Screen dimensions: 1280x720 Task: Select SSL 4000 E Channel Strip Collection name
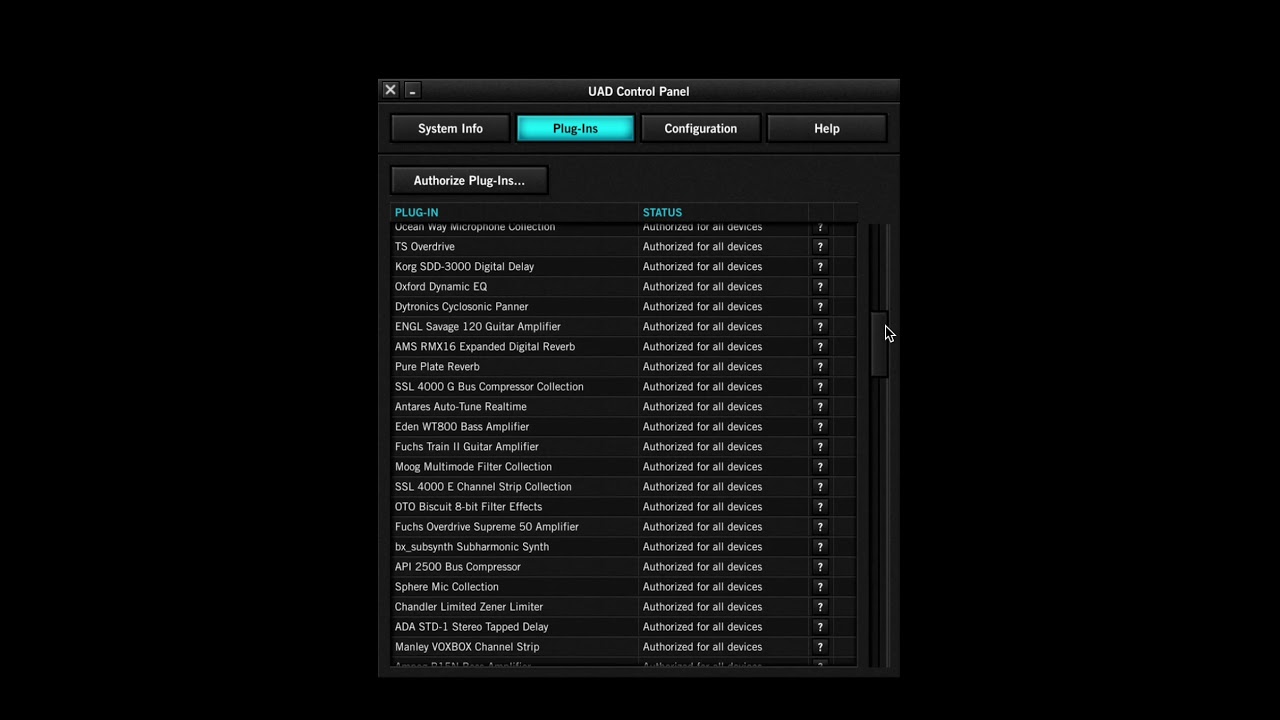tap(483, 487)
